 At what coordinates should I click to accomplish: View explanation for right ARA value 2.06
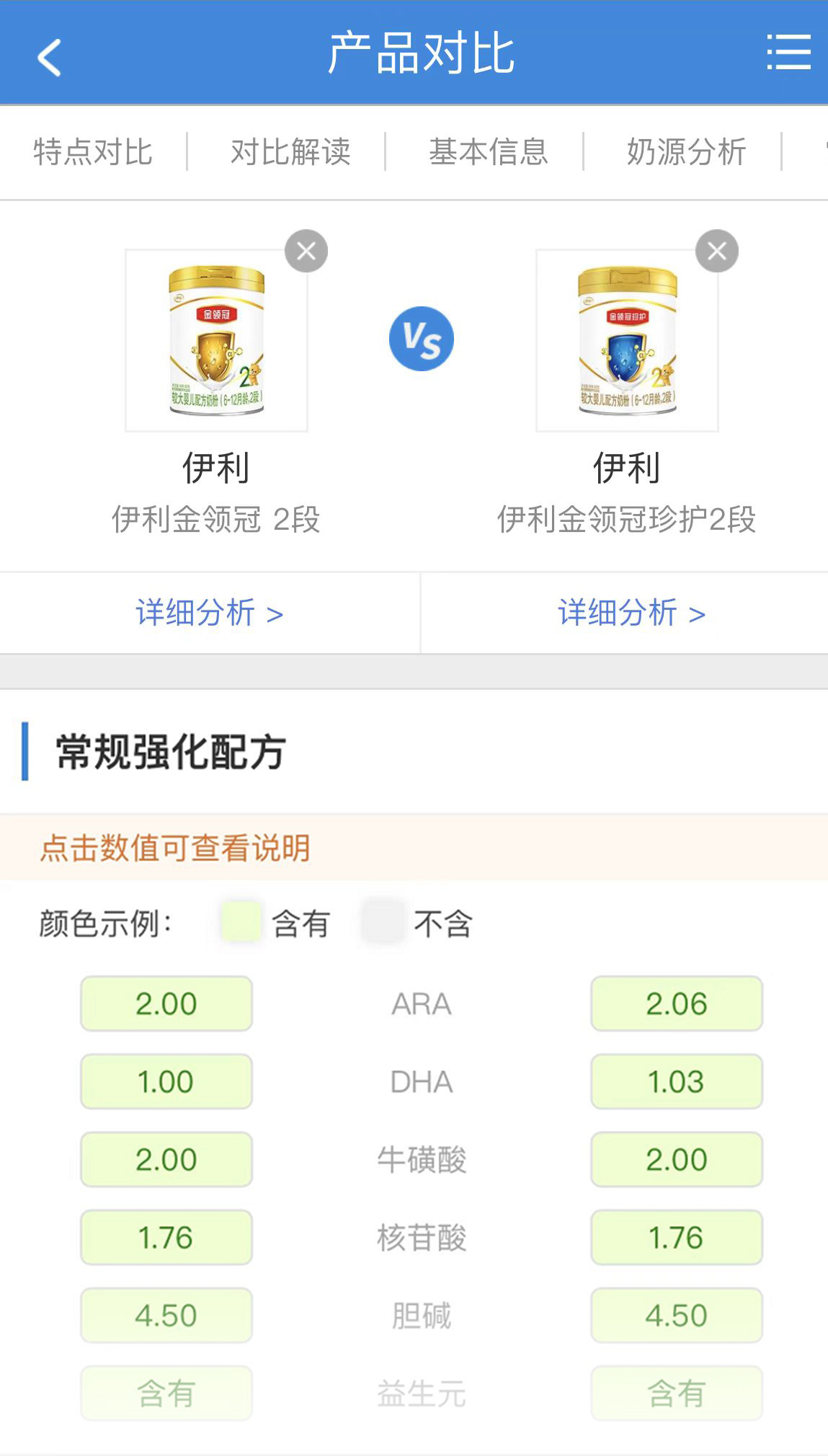[677, 1004]
